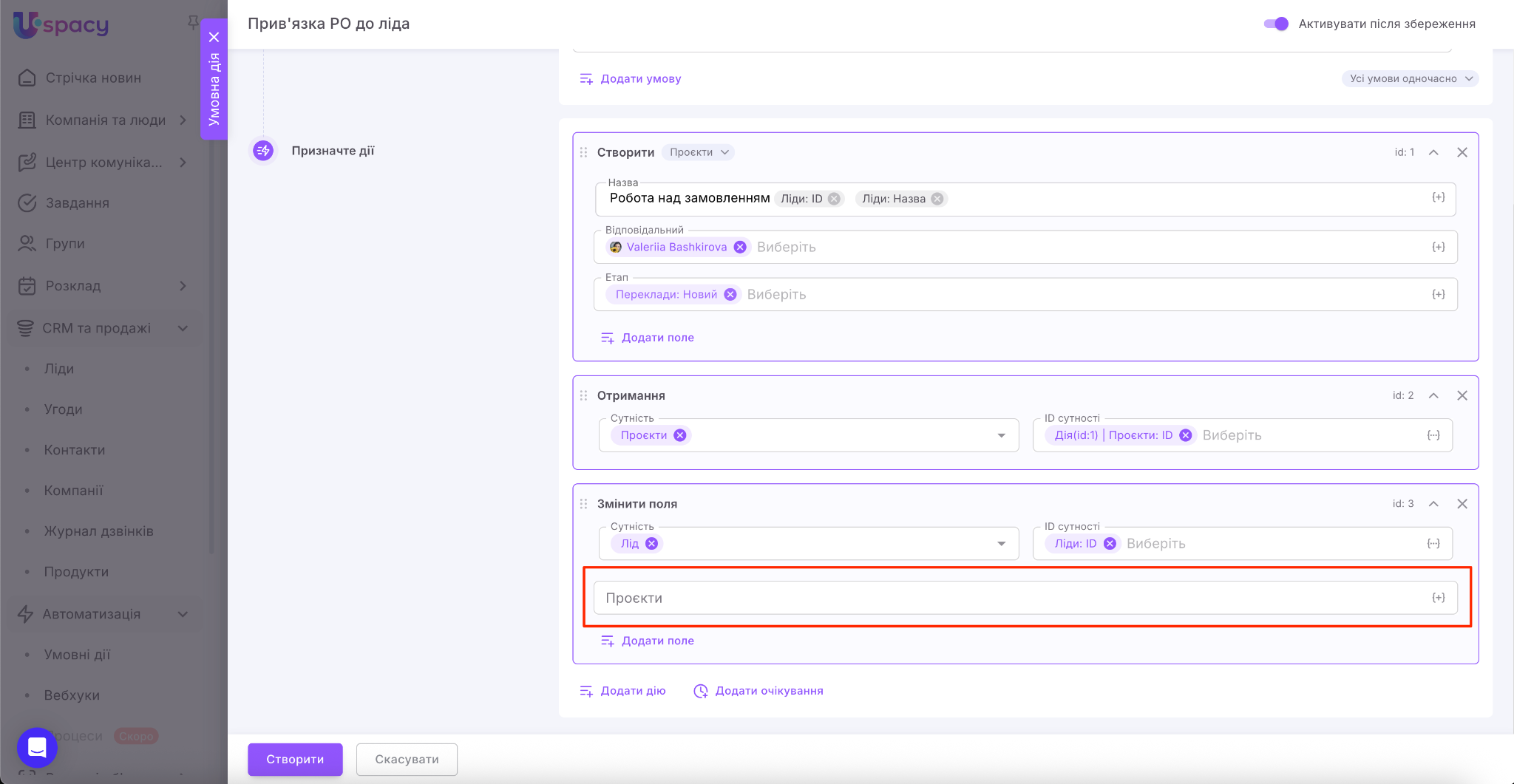Image resolution: width=1514 pixels, height=784 pixels.
Task: Remove 'Переклади: Новий' stage chip
Action: (730, 294)
